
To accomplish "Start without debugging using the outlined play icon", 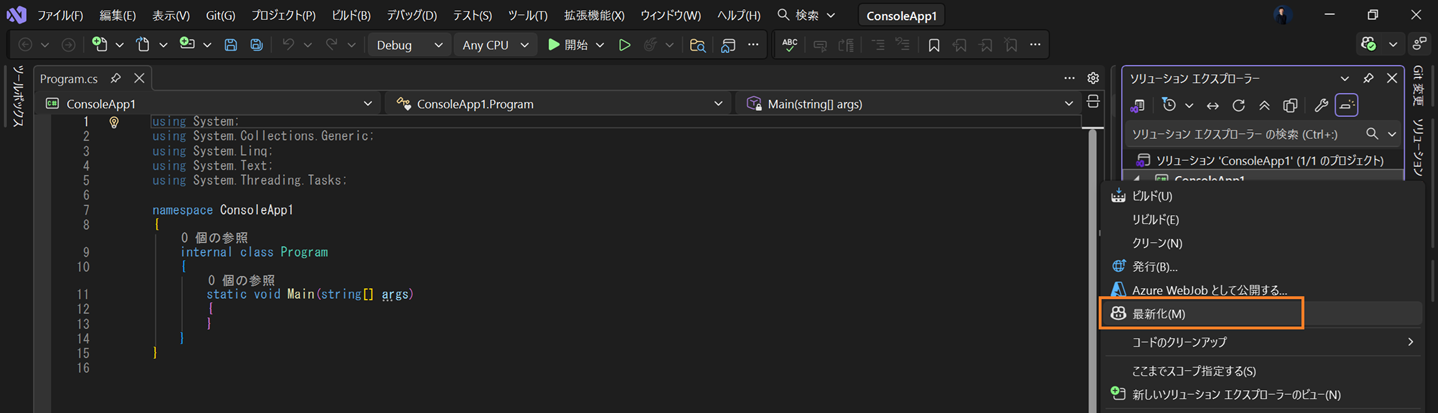I will (x=625, y=45).
